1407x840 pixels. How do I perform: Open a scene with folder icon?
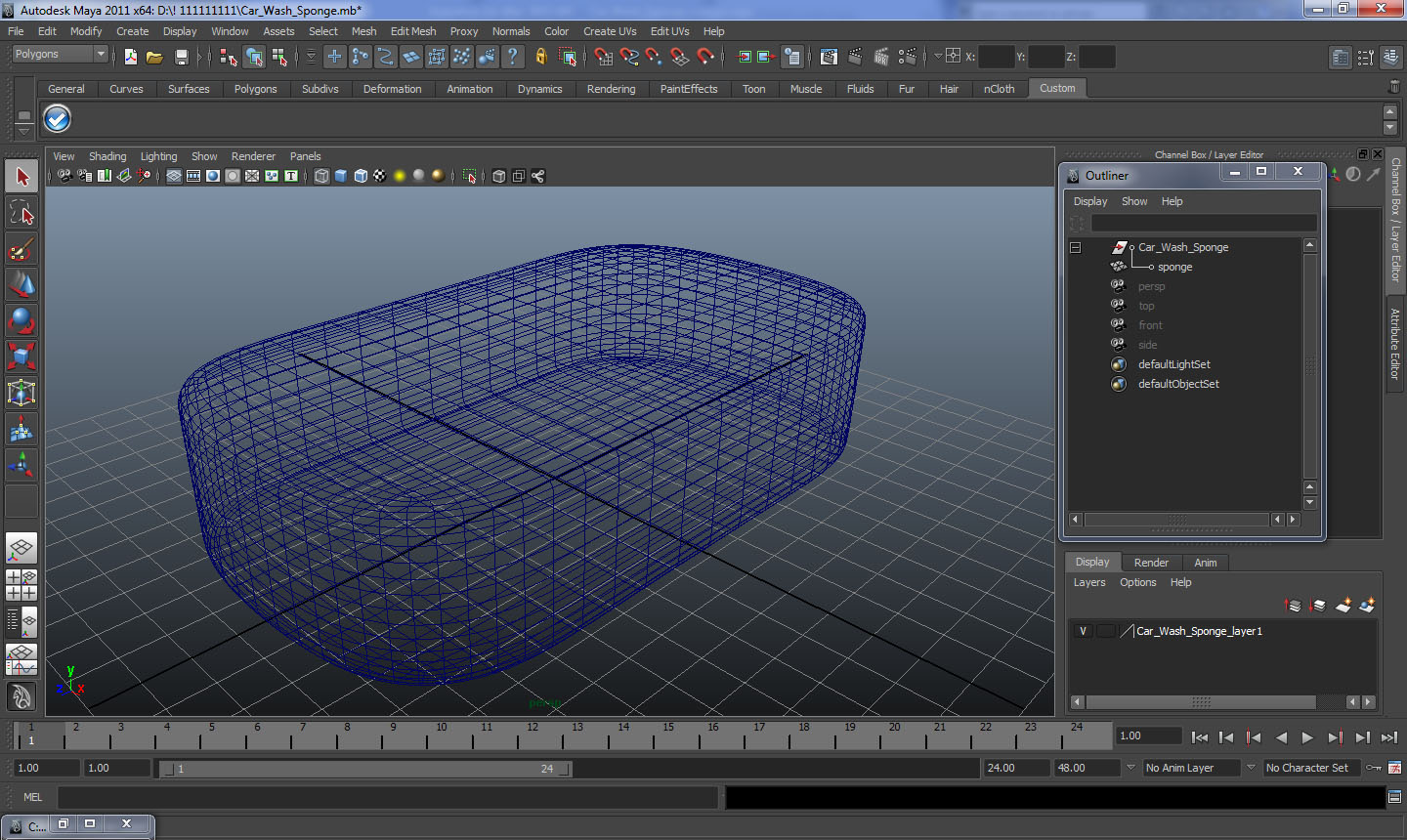tap(154, 57)
